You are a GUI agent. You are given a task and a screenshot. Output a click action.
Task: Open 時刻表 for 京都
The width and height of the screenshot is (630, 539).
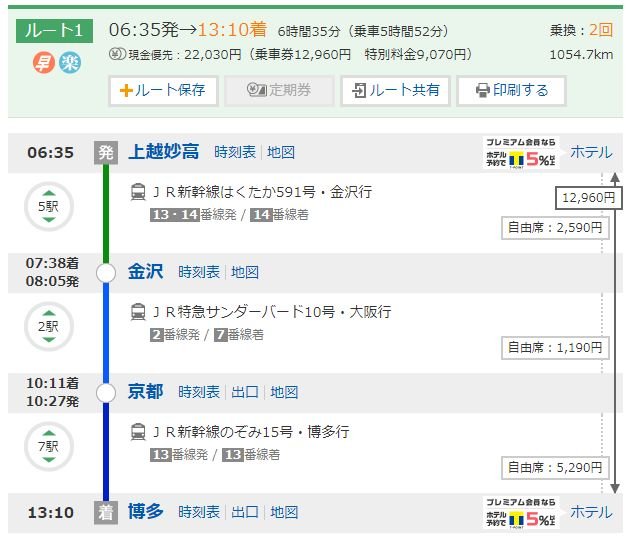click(199, 392)
